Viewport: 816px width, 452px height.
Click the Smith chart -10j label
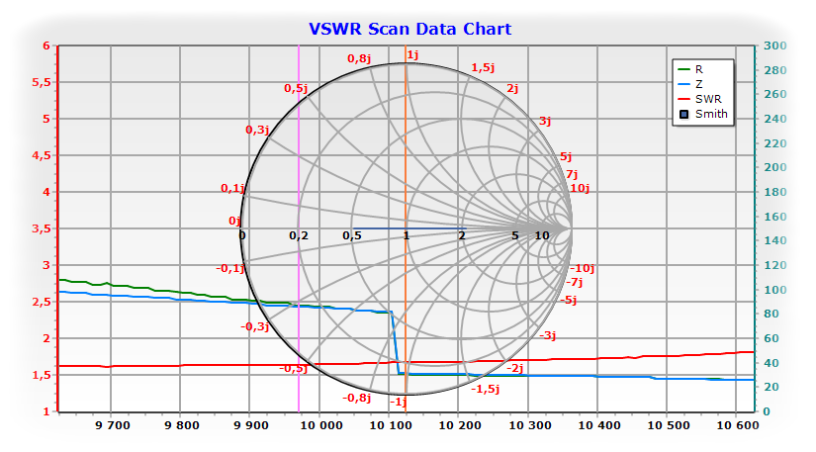[582, 268]
